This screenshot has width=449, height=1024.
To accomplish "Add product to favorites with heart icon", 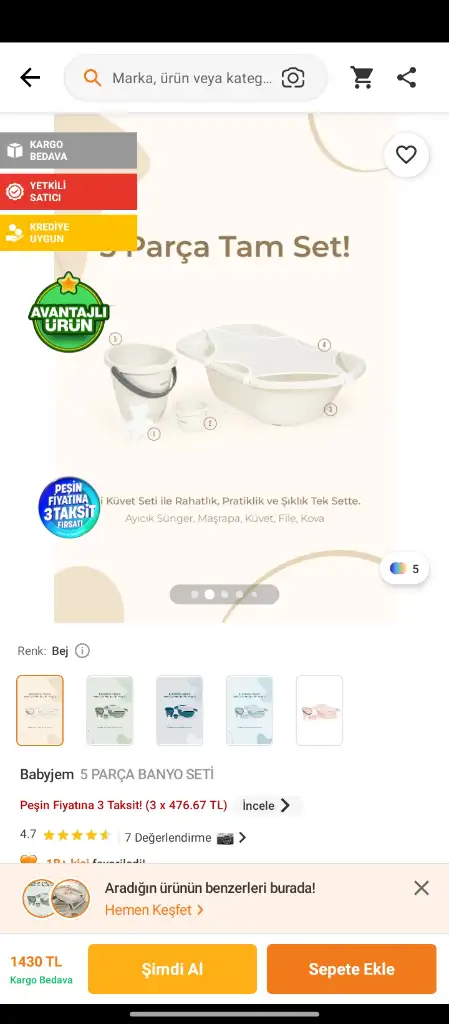I will 406,155.
